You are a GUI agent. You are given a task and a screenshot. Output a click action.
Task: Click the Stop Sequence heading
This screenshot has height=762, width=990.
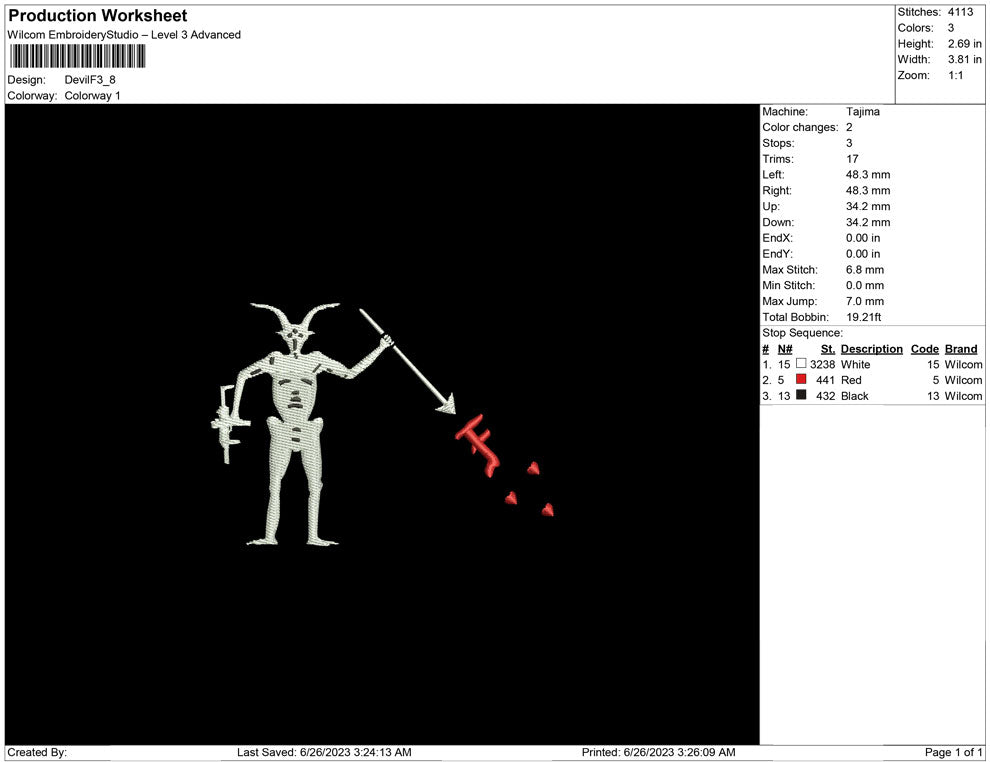point(802,333)
